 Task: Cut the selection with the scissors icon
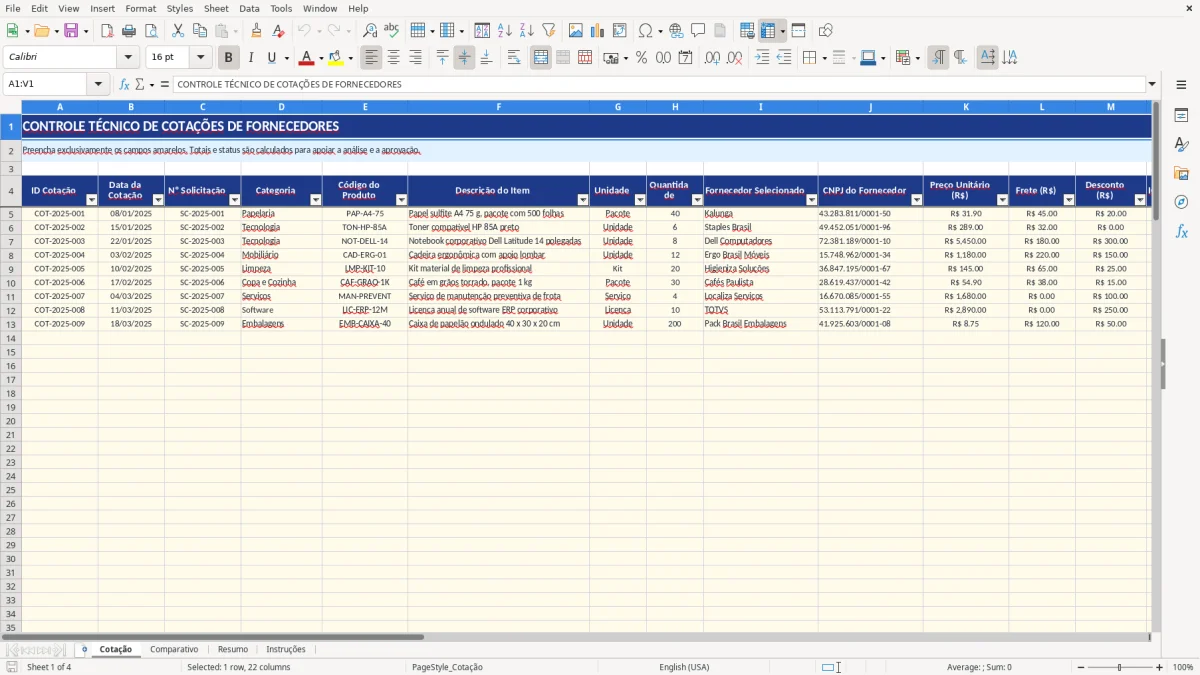pyautogui.click(x=178, y=31)
